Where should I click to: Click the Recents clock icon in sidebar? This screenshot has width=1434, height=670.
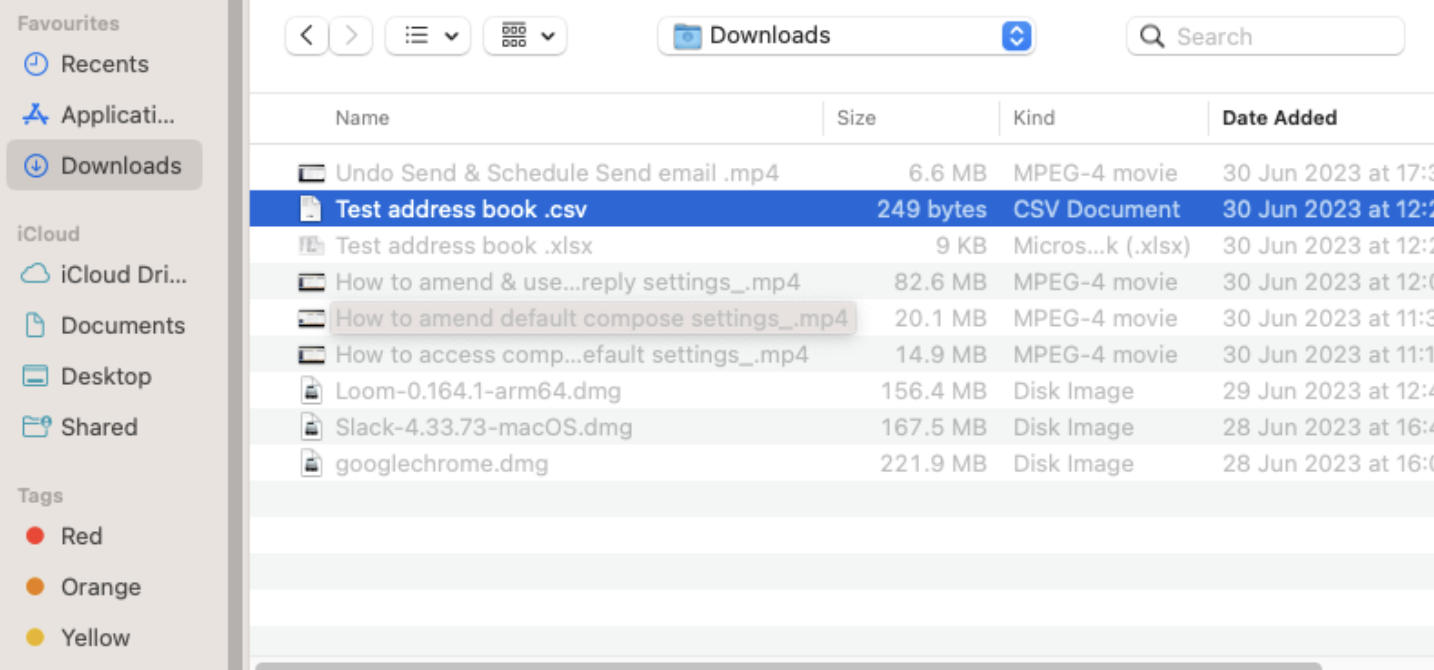click(x=35, y=64)
